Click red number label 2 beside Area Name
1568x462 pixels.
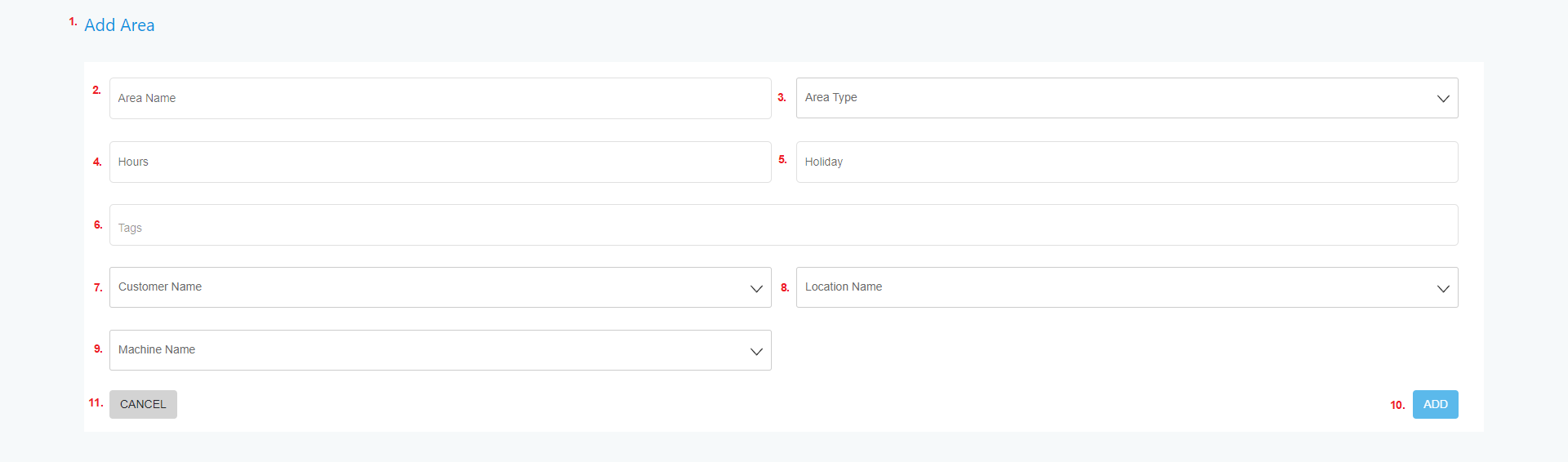(x=96, y=90)
